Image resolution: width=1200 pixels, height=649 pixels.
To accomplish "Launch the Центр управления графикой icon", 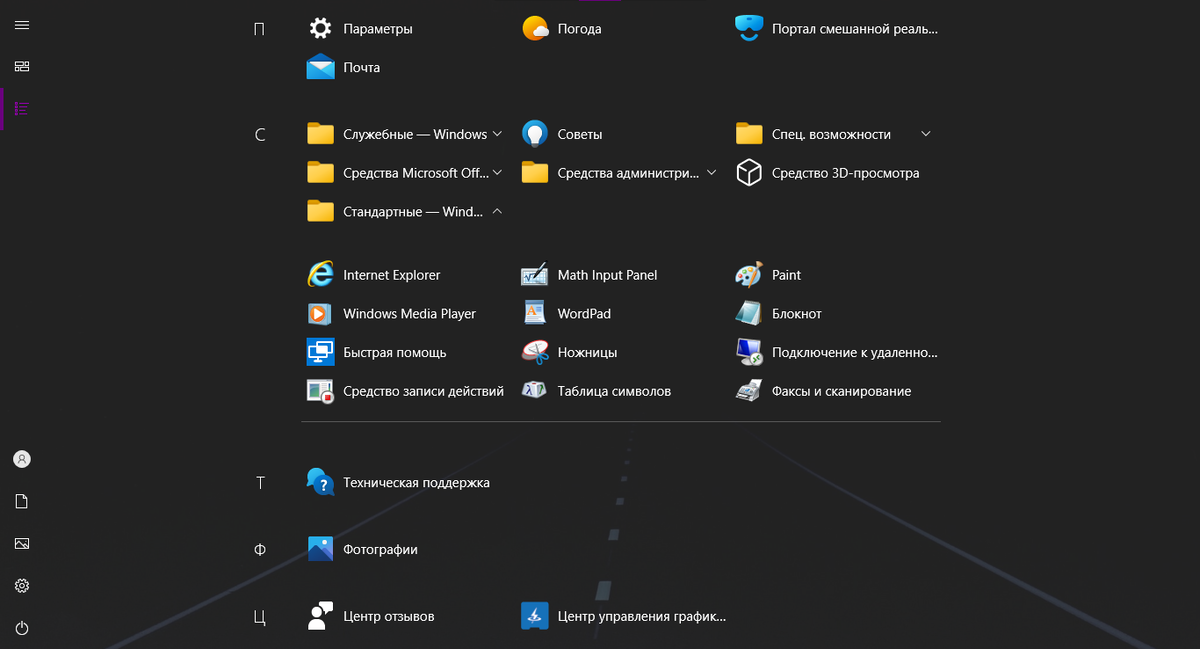I will click(535, 616).
